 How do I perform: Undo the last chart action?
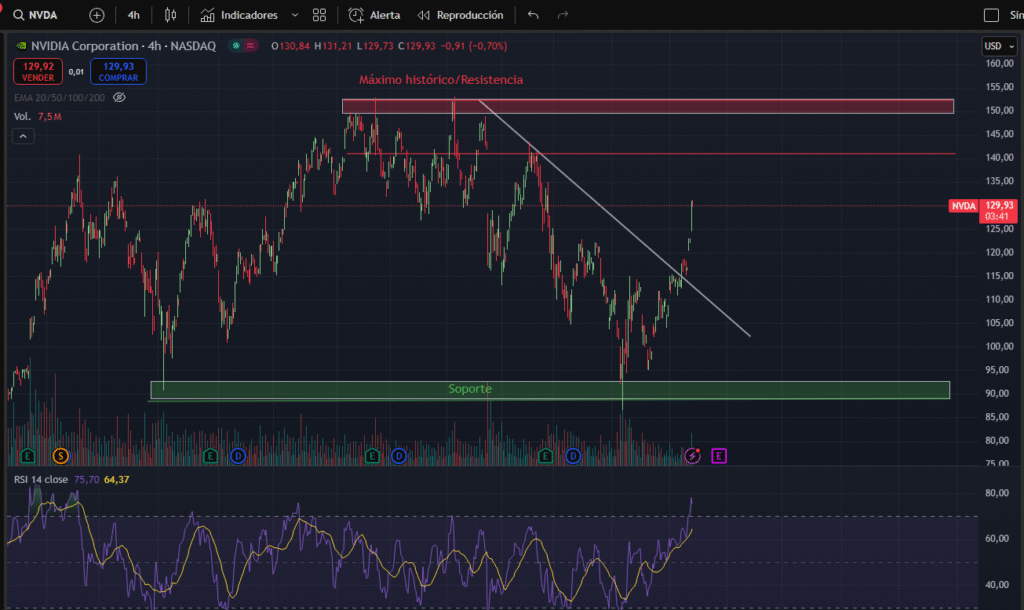[x=533, y=15]
